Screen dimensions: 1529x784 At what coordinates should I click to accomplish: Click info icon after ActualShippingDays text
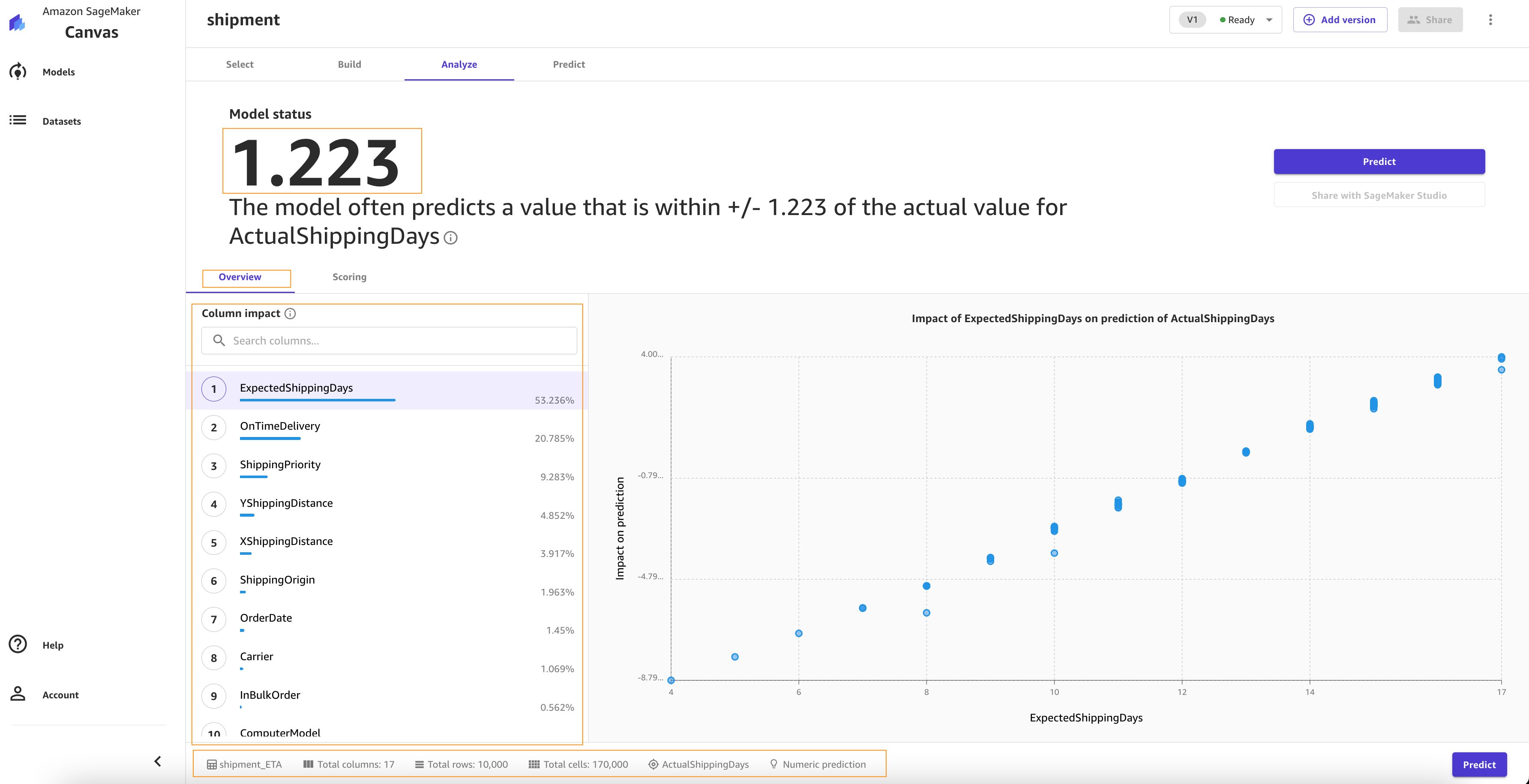coord(450,238)
